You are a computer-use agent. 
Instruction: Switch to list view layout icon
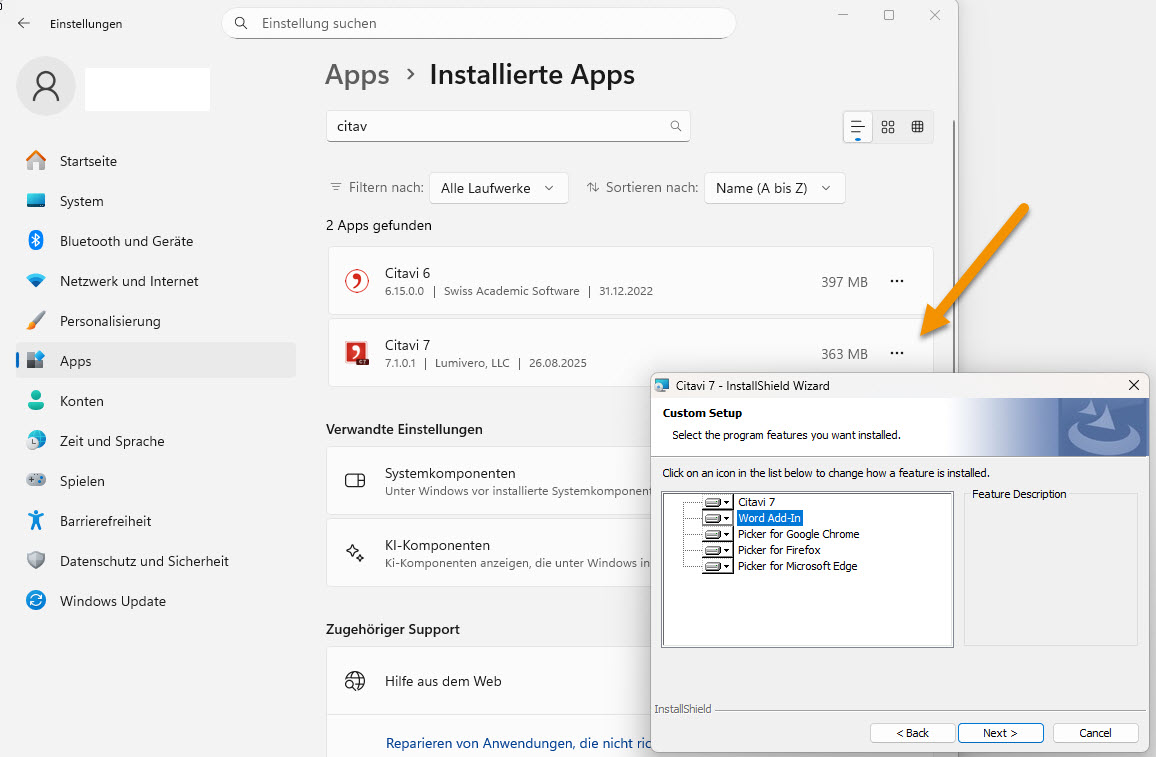coord(857,127)
